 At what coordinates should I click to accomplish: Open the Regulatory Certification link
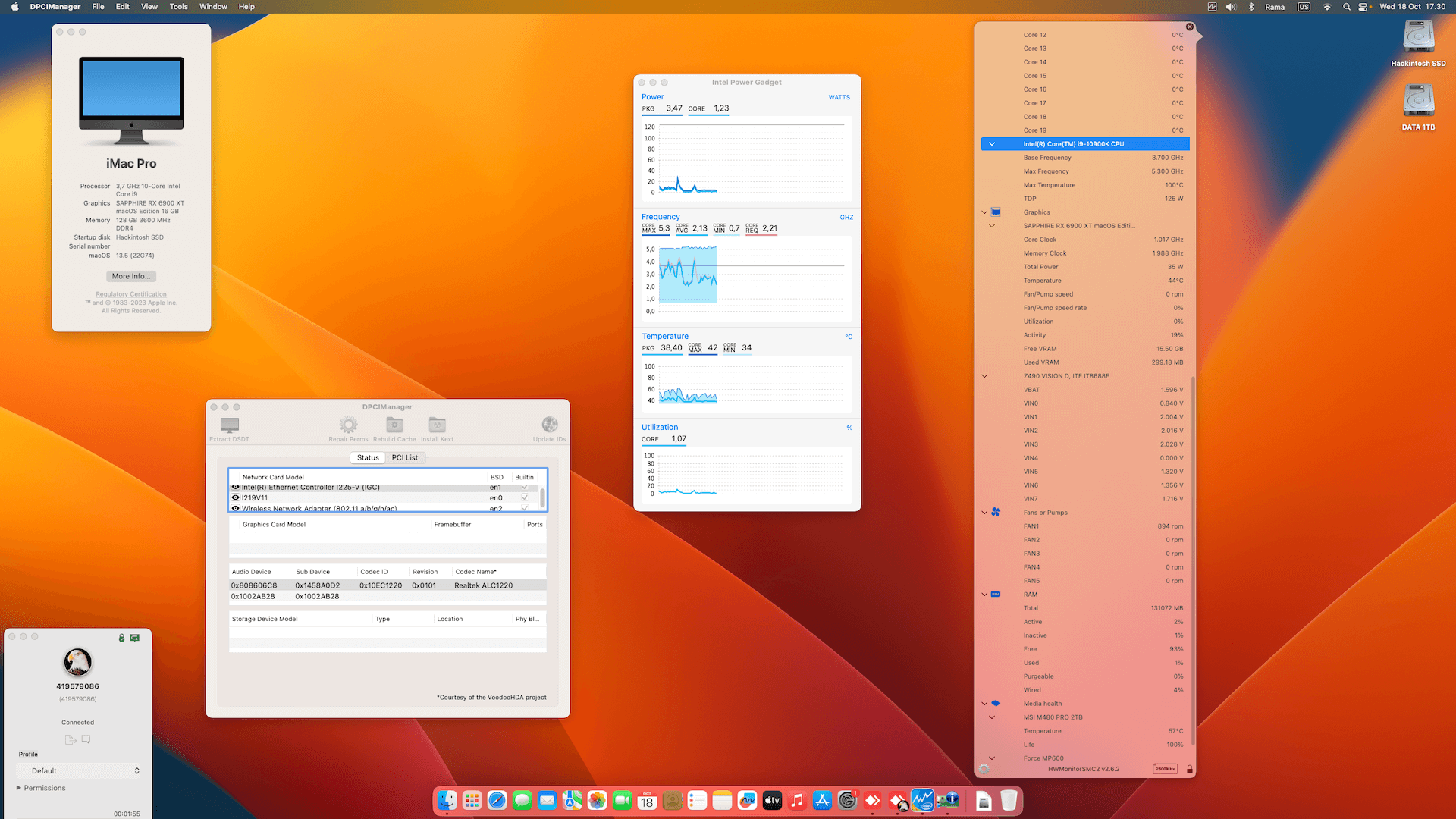131,294
